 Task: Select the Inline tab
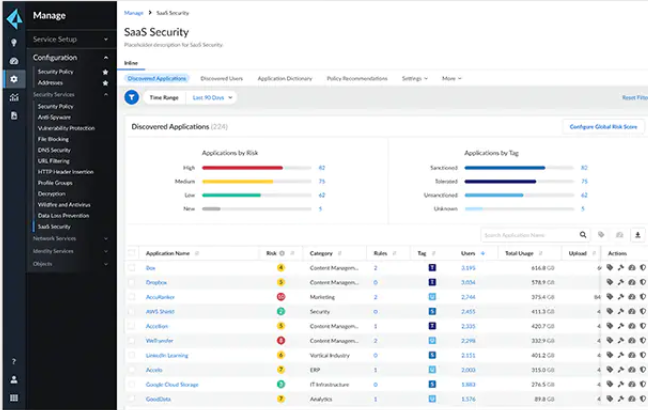coord(131,63)
